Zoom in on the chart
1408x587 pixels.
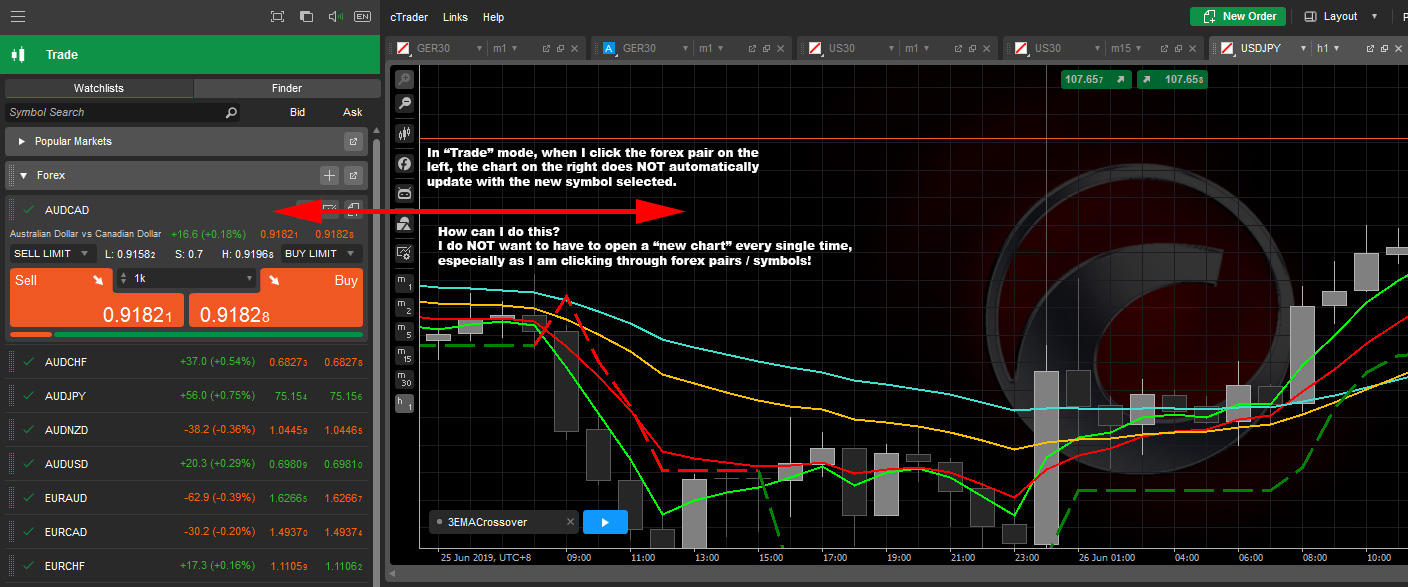pyautogui.click(x=405, y=79)
